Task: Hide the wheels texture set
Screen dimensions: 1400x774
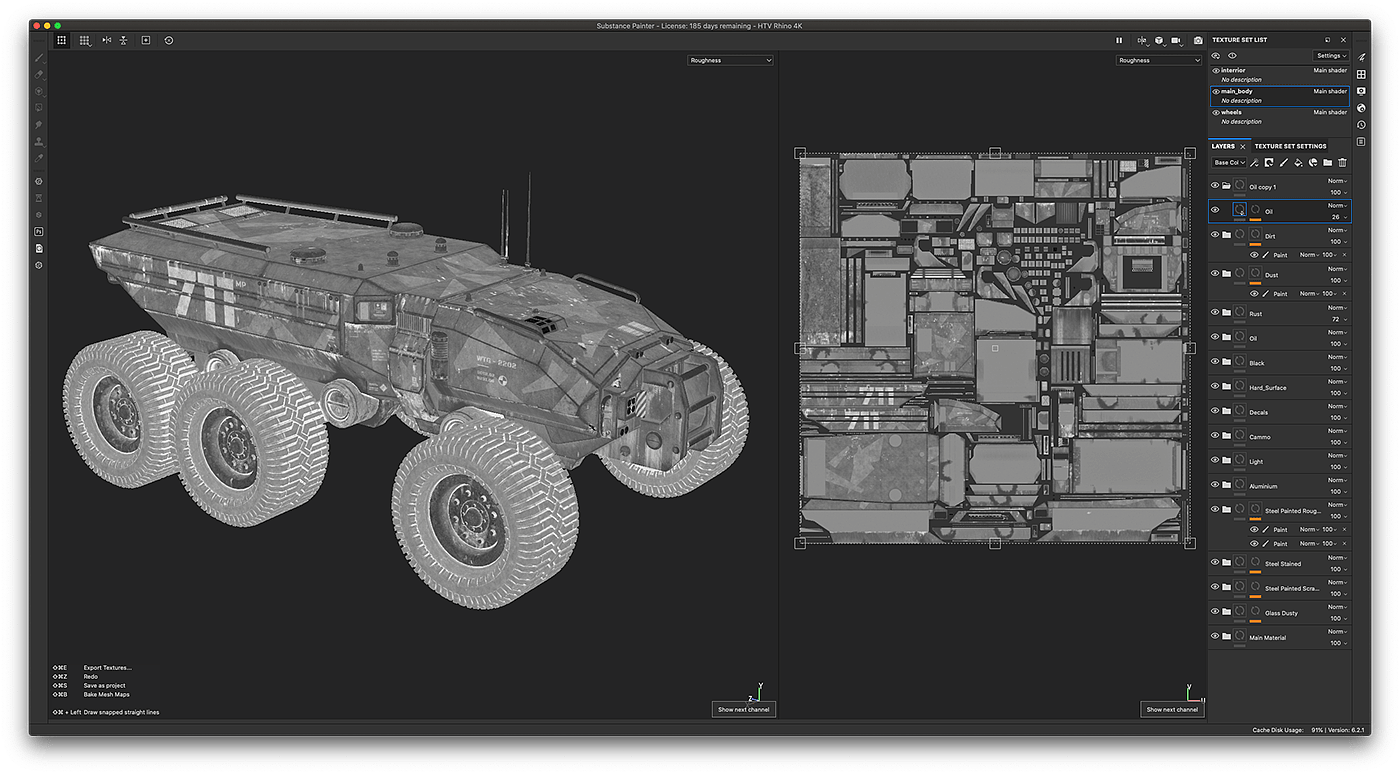Action: pyautogui.click(x=1216, y=112)
